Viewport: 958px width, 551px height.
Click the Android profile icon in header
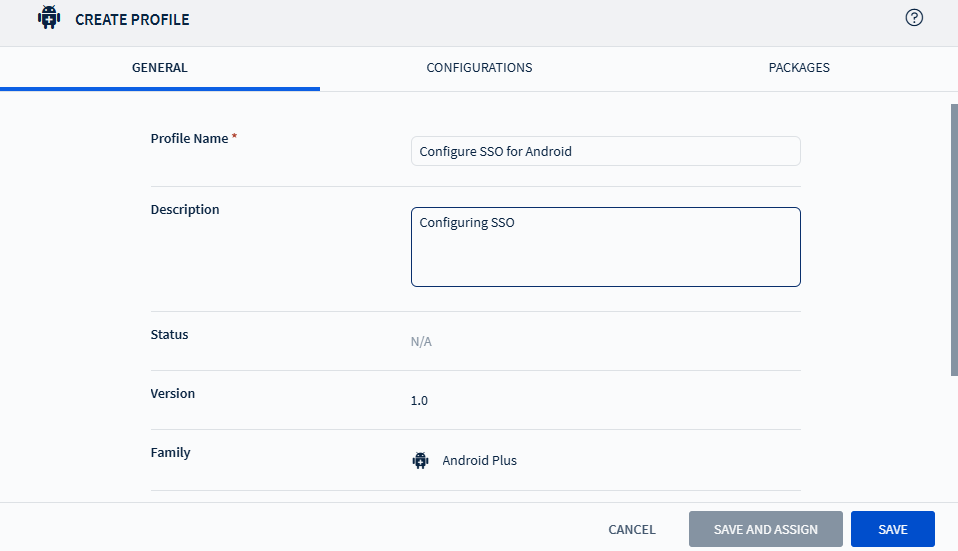point(49,18)
